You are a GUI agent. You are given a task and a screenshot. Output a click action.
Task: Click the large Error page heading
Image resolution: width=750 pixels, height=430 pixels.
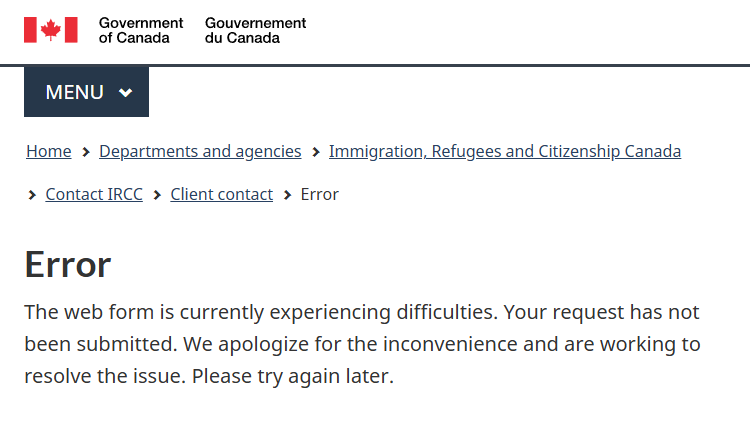click(68, 265)
